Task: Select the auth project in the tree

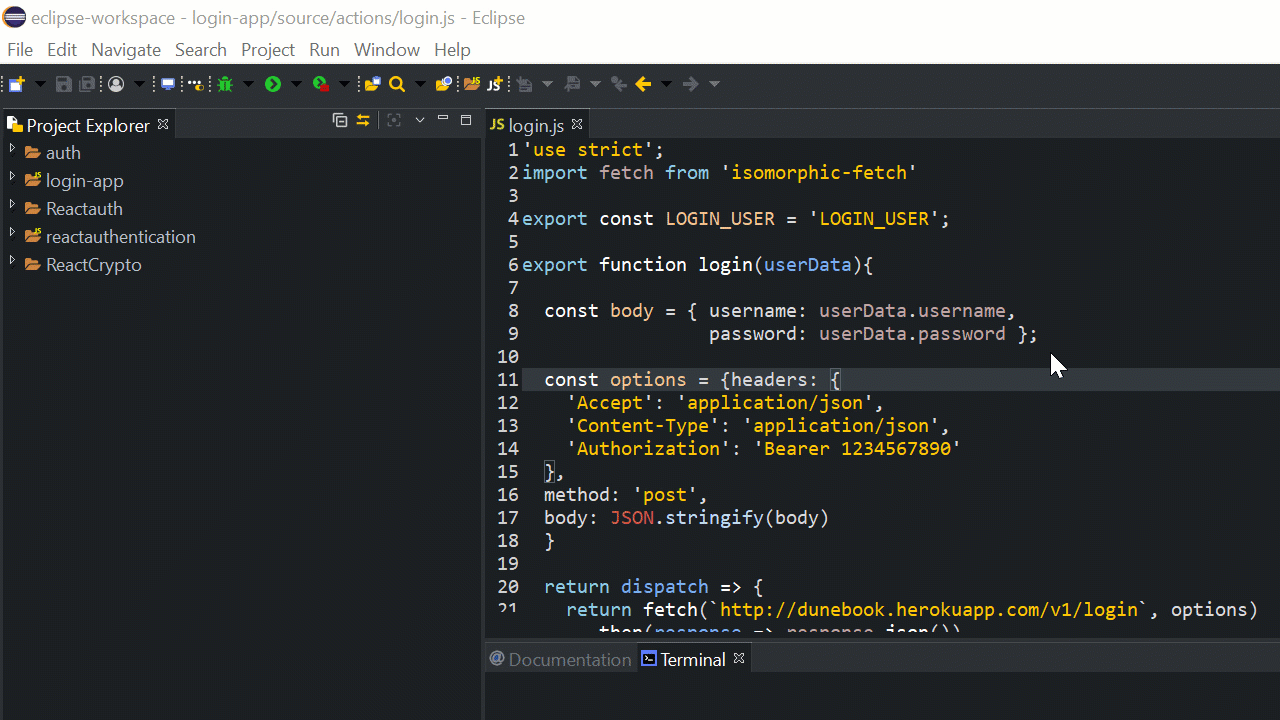Action: click(x=63, y=153)
